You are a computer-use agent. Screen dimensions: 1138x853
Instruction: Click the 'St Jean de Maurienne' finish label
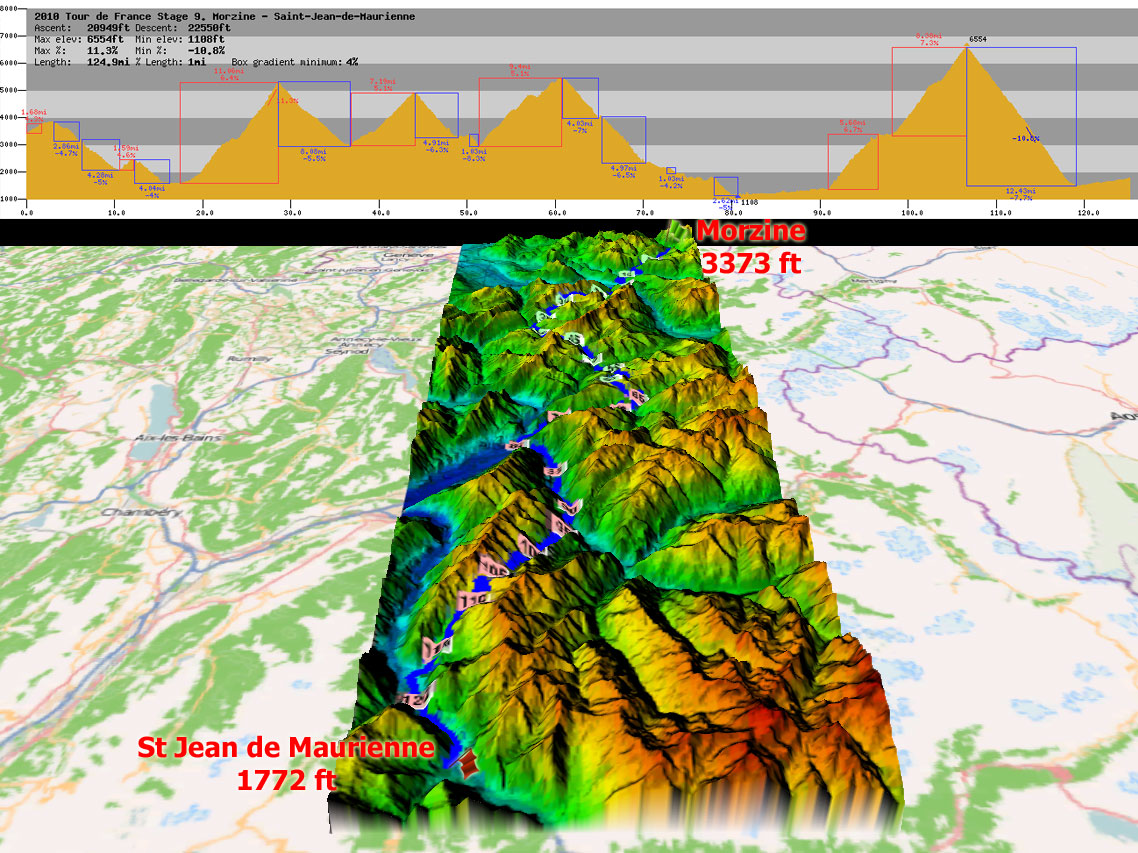tap(286, 748)
